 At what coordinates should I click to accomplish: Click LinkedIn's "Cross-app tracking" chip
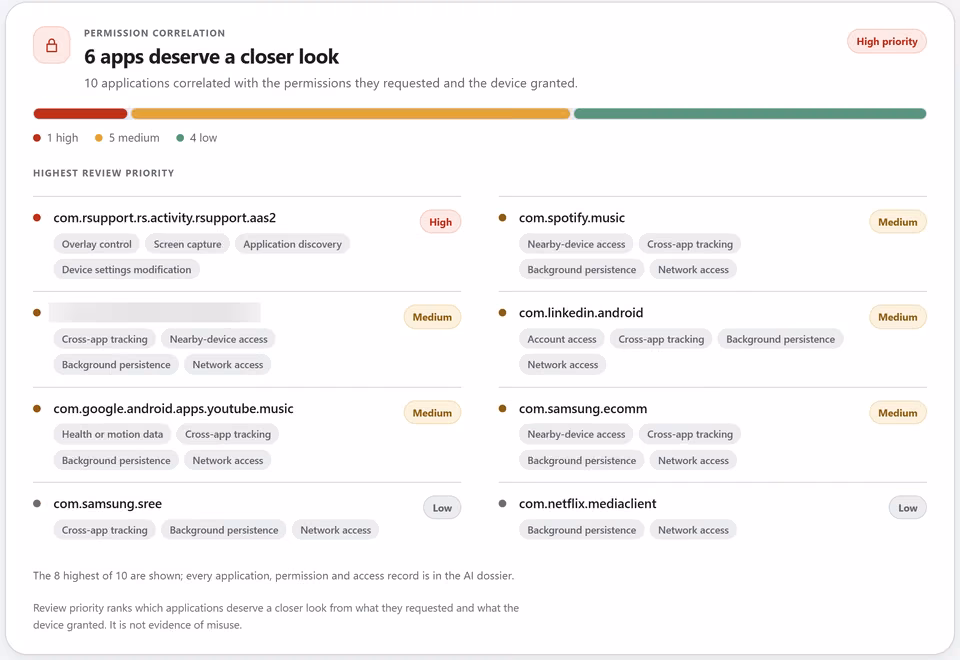coord(661,339)
